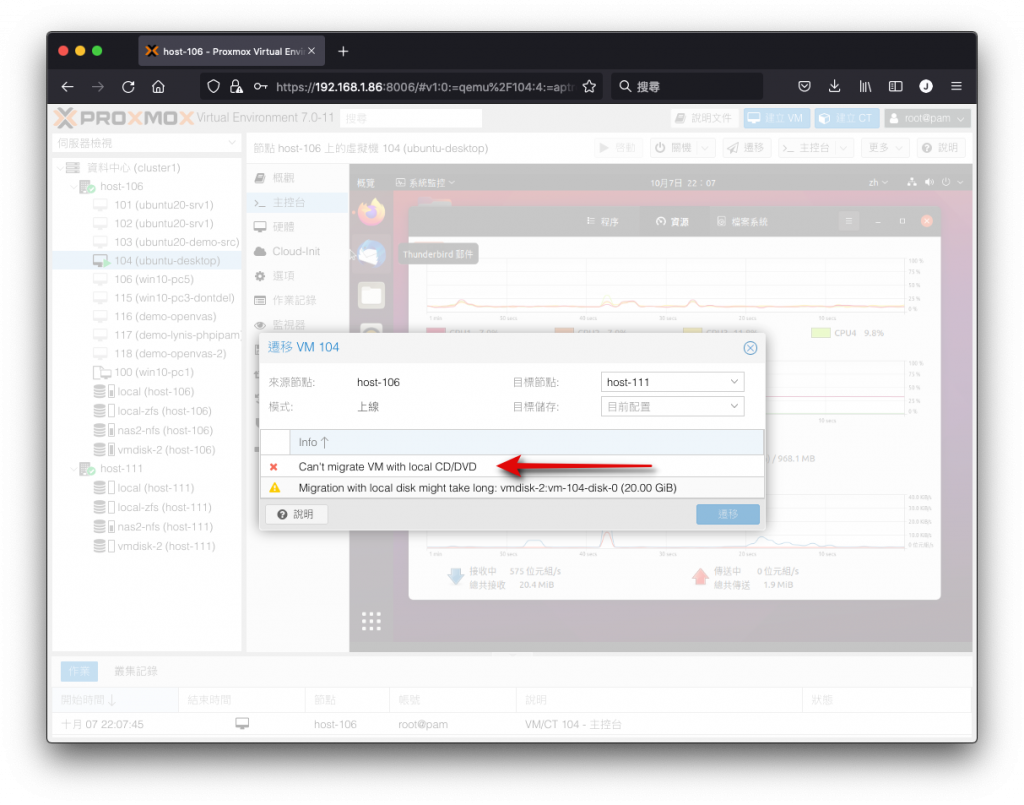
Task: Switch to the Cluster log tab
Action: (x=136, y=671)
